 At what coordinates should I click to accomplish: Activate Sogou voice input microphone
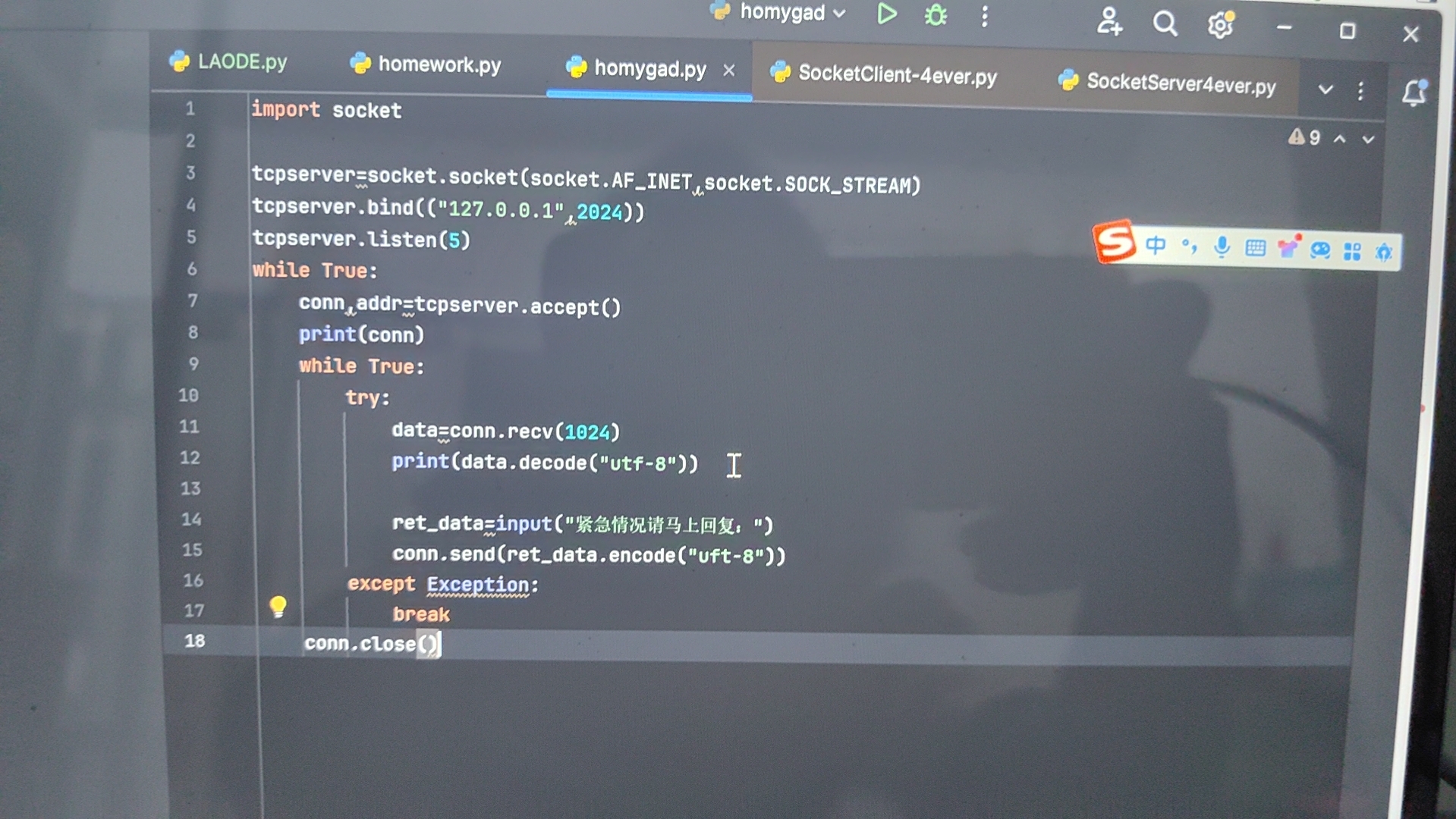[x=1222, y=246]
